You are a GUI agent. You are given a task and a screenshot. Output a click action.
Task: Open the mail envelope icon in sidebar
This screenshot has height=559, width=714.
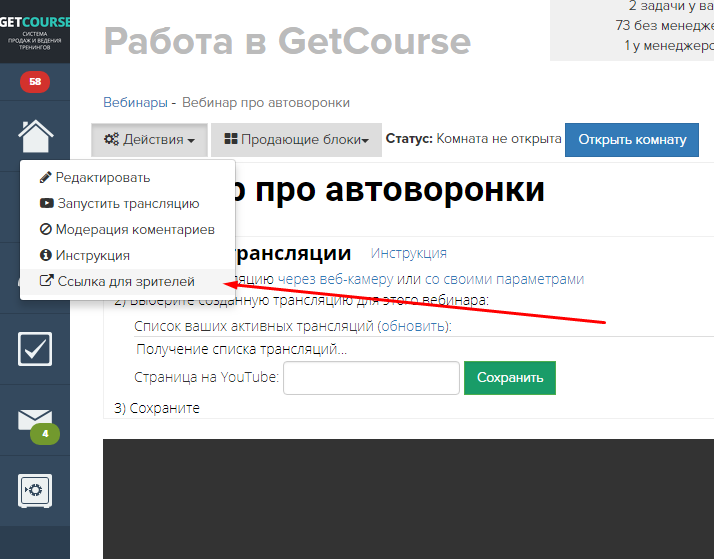pyautogui.click(x=35, y=420)
